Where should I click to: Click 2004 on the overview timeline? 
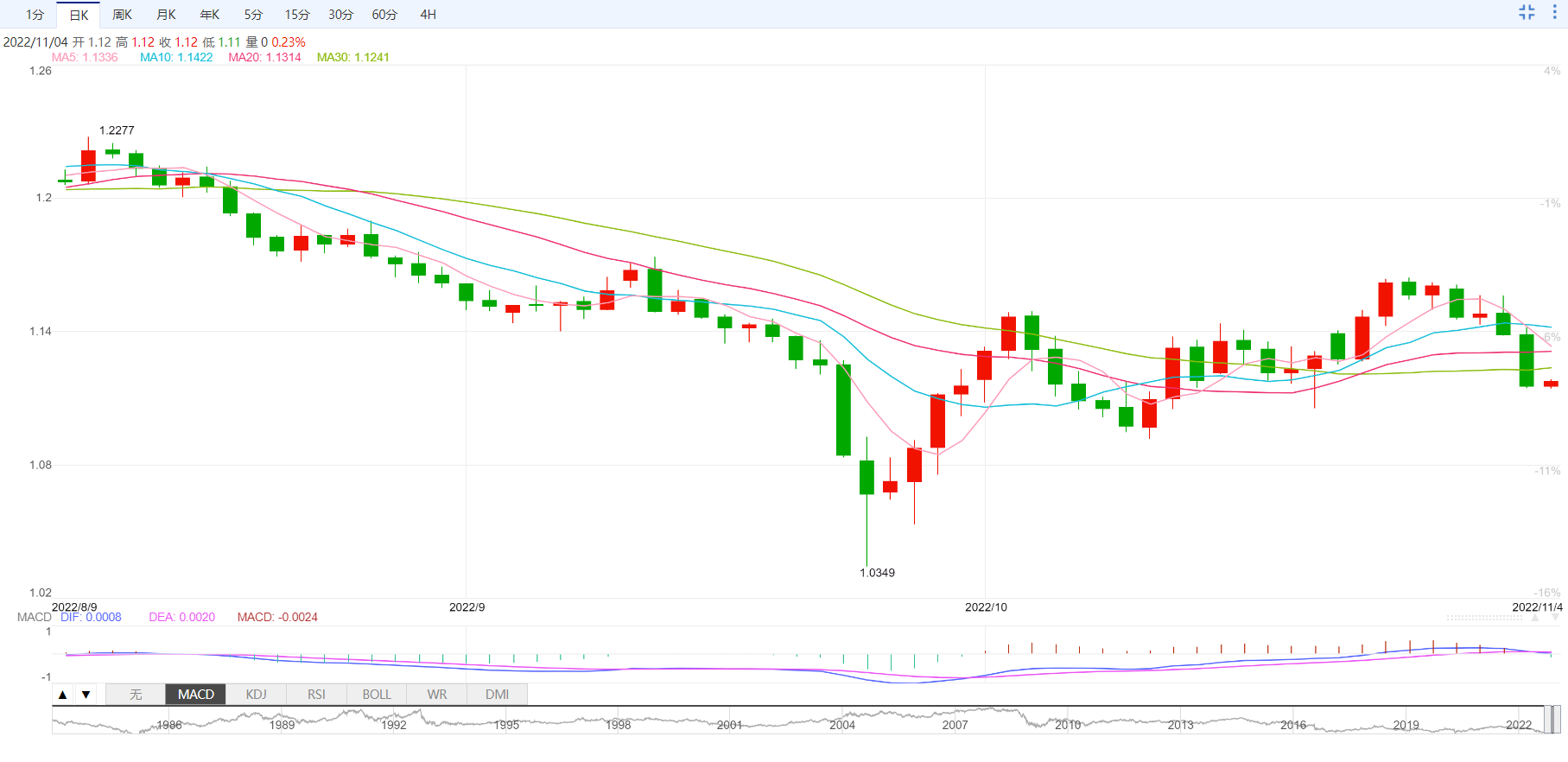click(842, 725)
